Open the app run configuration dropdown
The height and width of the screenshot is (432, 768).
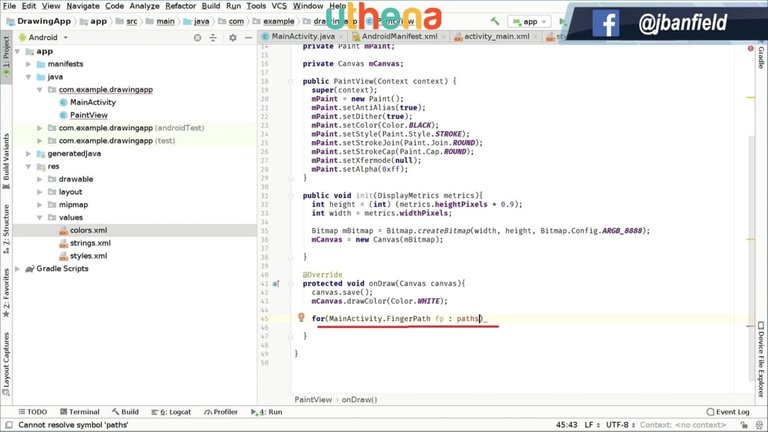(530, 20)
